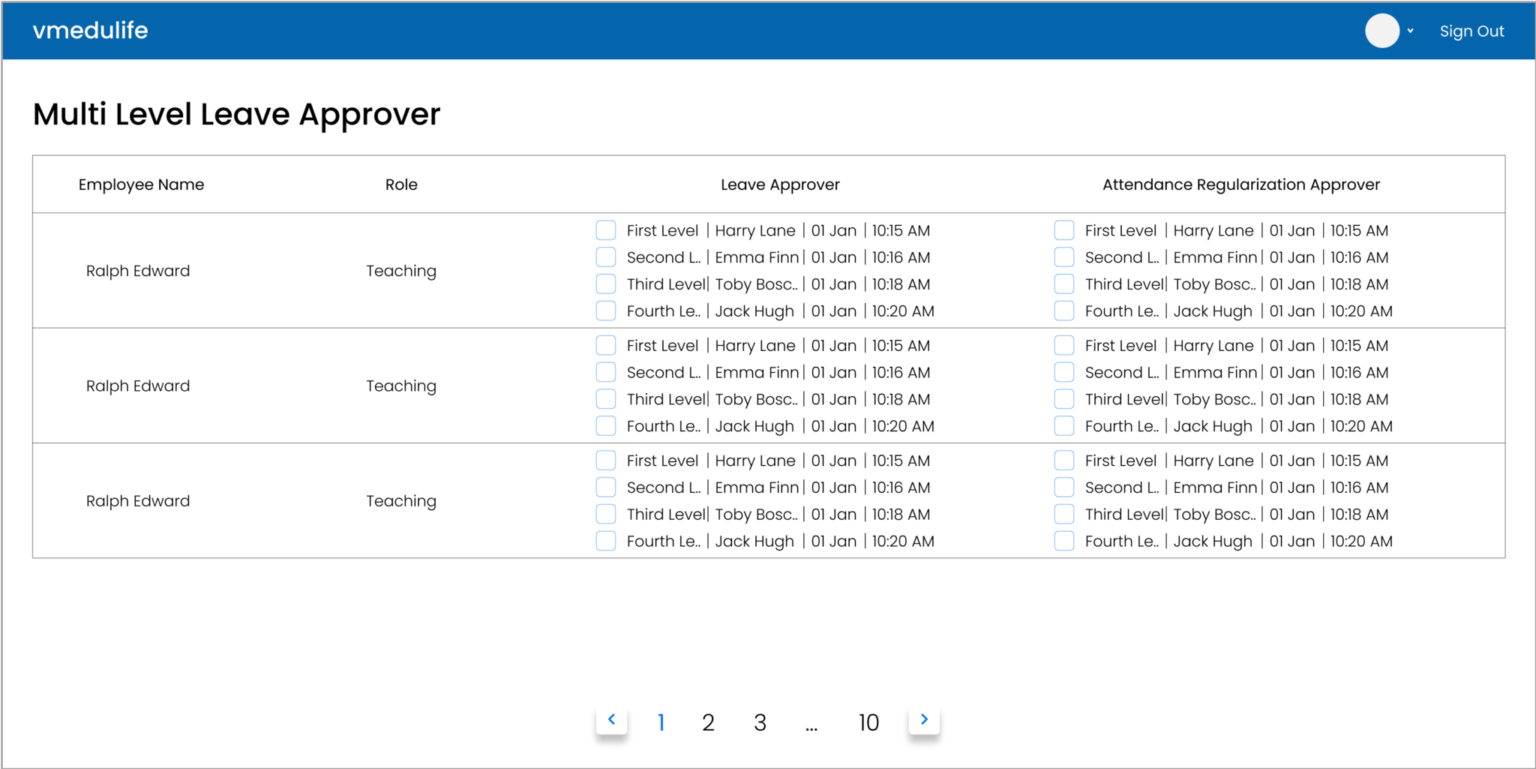Click the vmedulife logo
This screenshot has width=1536, height=769.
coord(90,30)
